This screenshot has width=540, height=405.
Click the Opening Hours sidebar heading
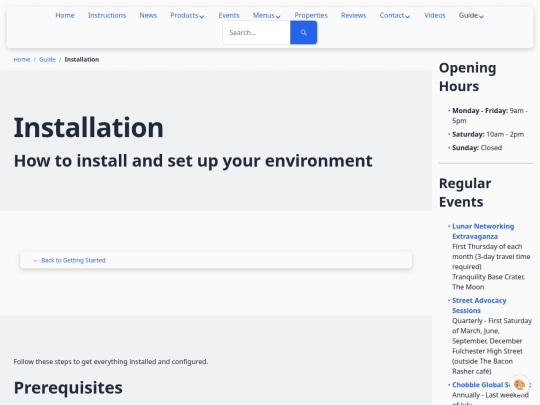[x=467, y=77]
